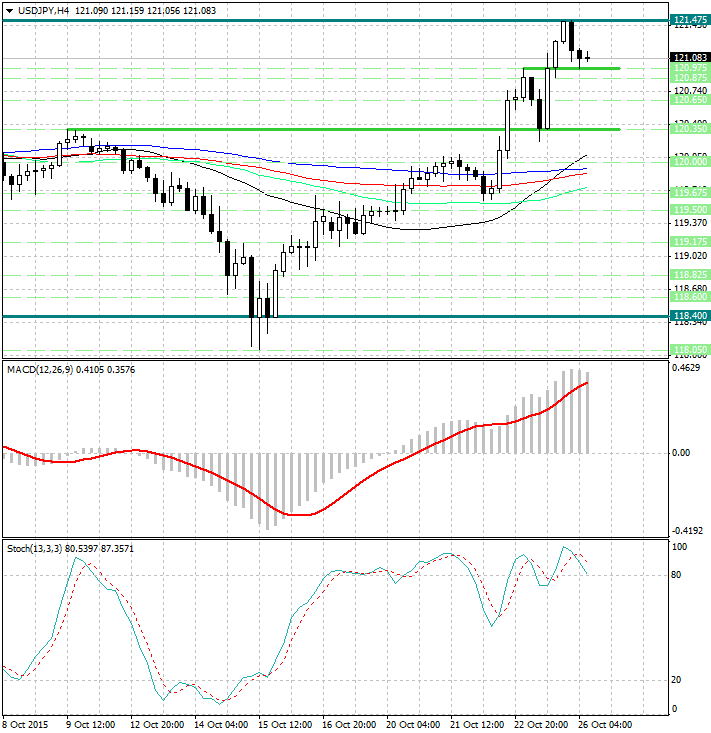The width and height of the screenshot is (711, 733).
Task: Select the USDJPY,H4 chart title text
Action: click(x=43, y=10)
